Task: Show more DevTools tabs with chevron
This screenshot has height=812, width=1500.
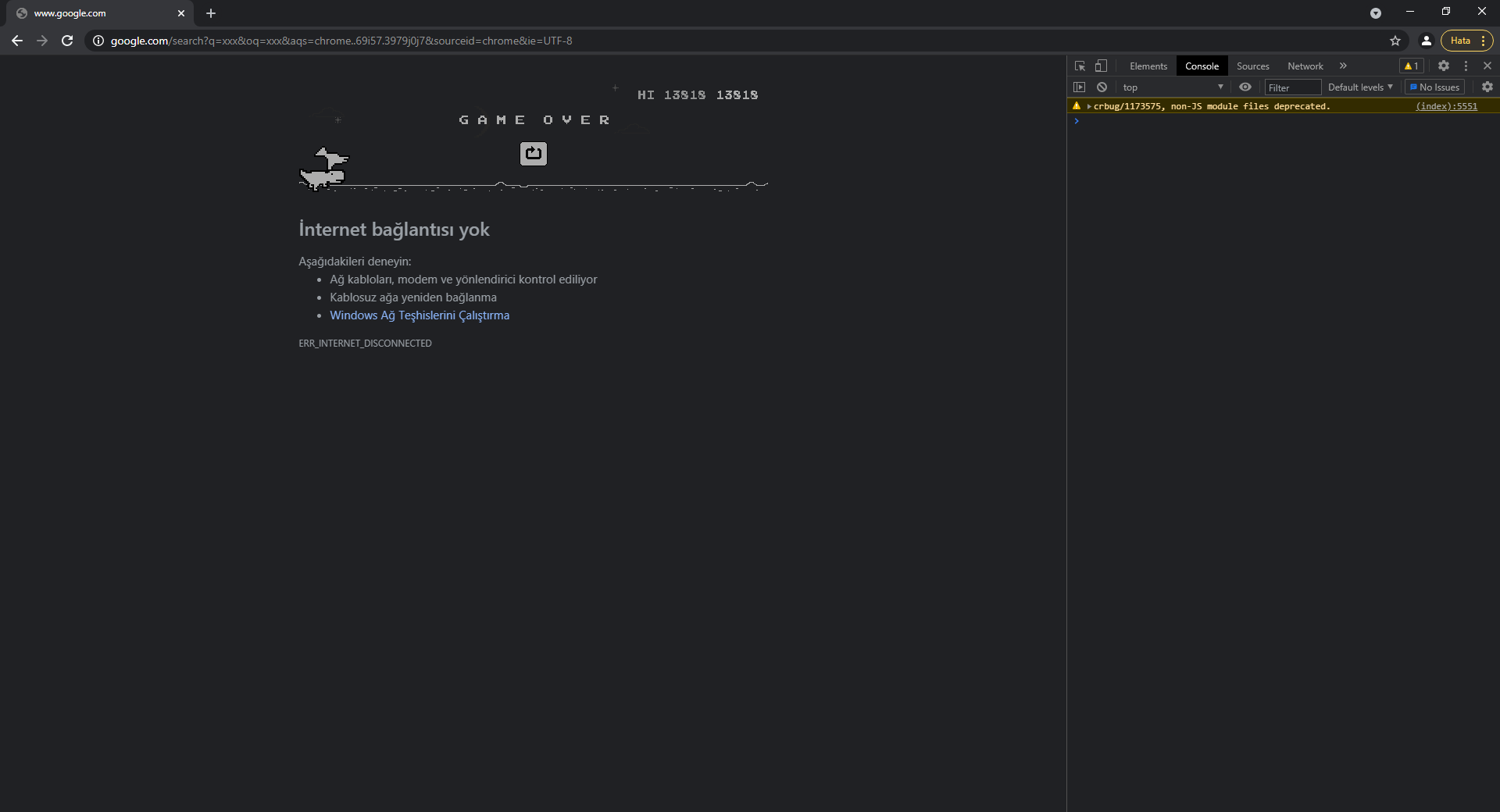Action: coord(1343,66)
